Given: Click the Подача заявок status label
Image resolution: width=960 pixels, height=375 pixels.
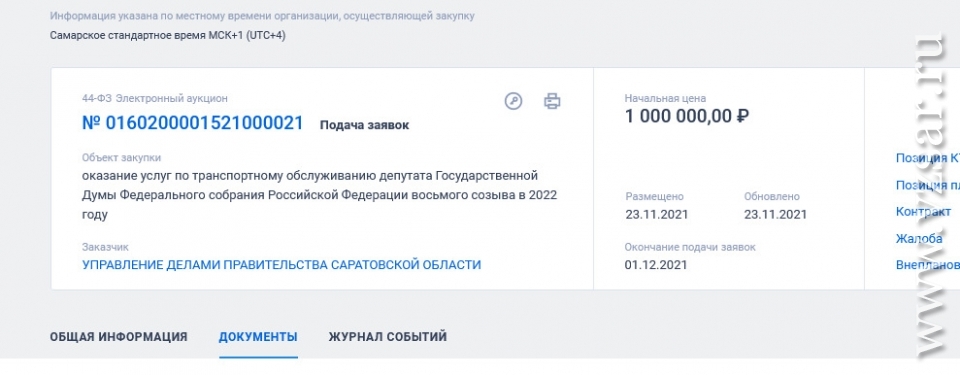Looking at the screenshot, I should tap(364, 125).
